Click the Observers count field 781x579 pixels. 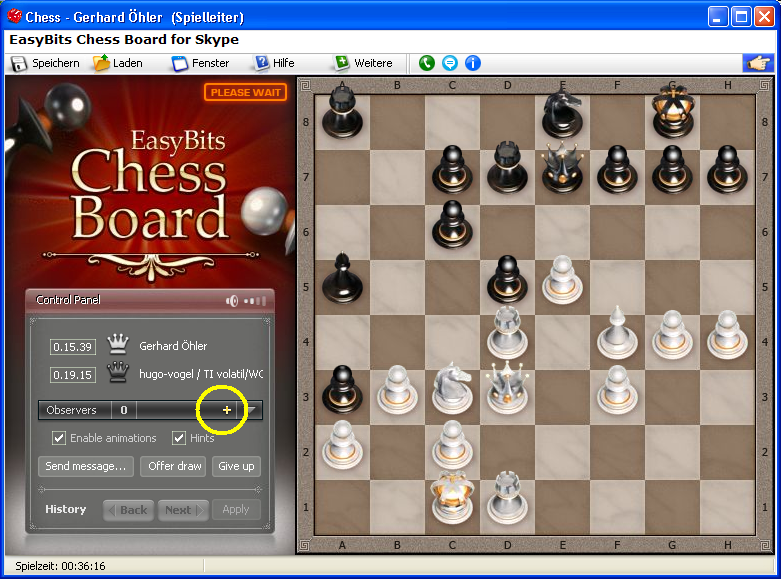[124, 410]
